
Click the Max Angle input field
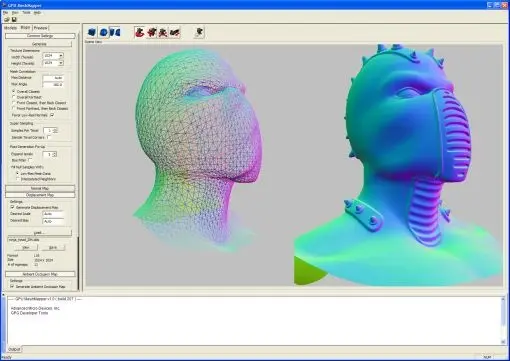(x=53, y=85)
